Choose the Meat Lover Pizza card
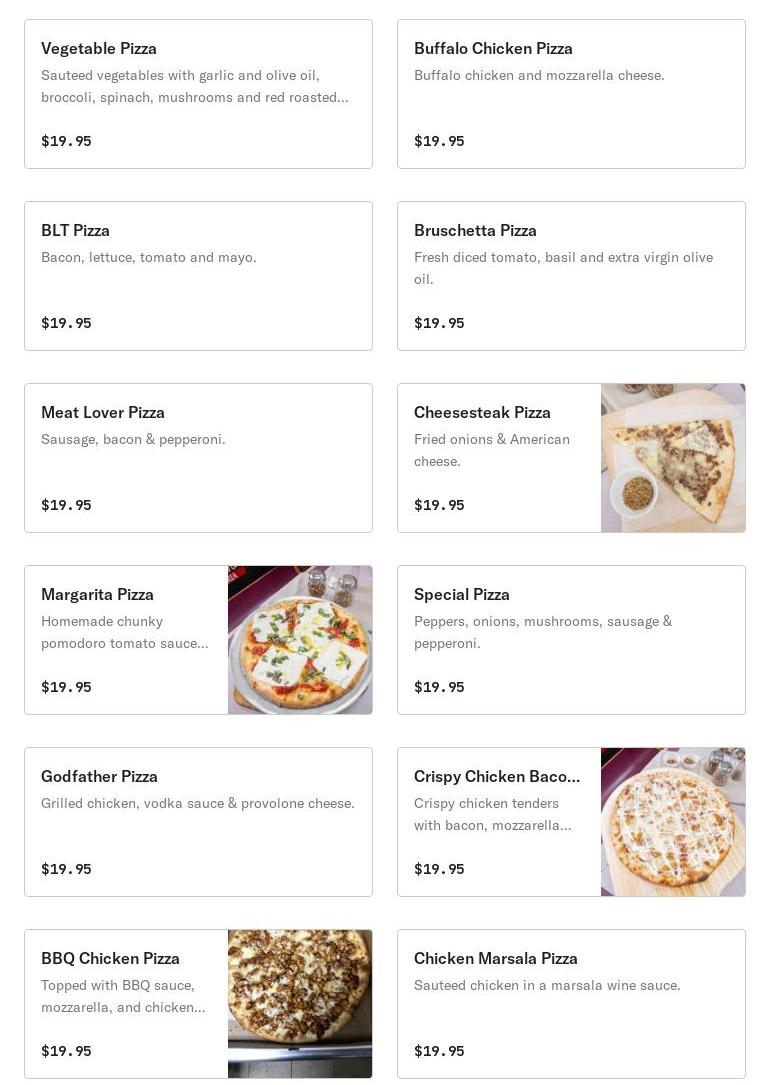This screenshot has height=1085, width=770. [198, 458]
